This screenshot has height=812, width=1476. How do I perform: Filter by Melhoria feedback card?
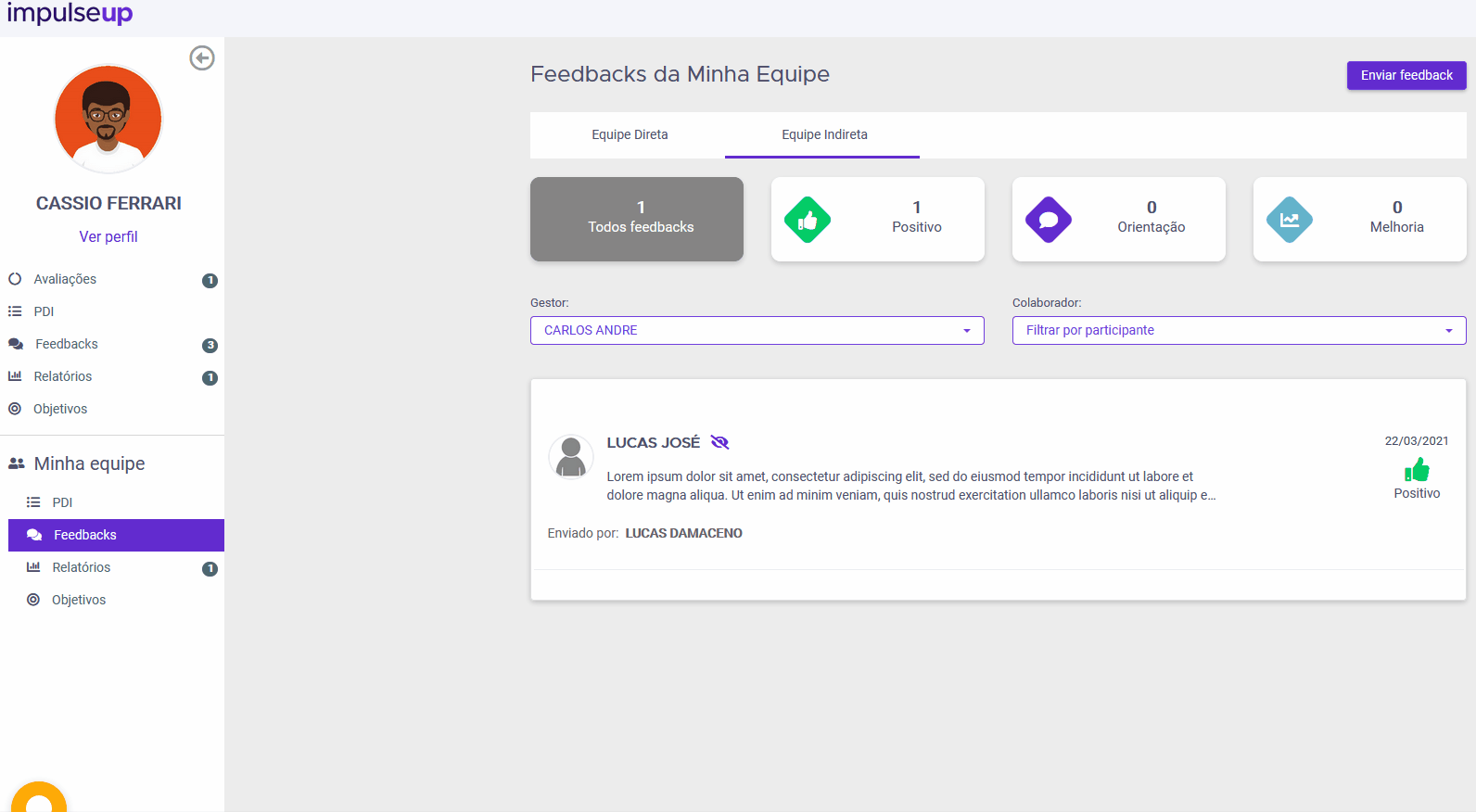click(1360, 219)
